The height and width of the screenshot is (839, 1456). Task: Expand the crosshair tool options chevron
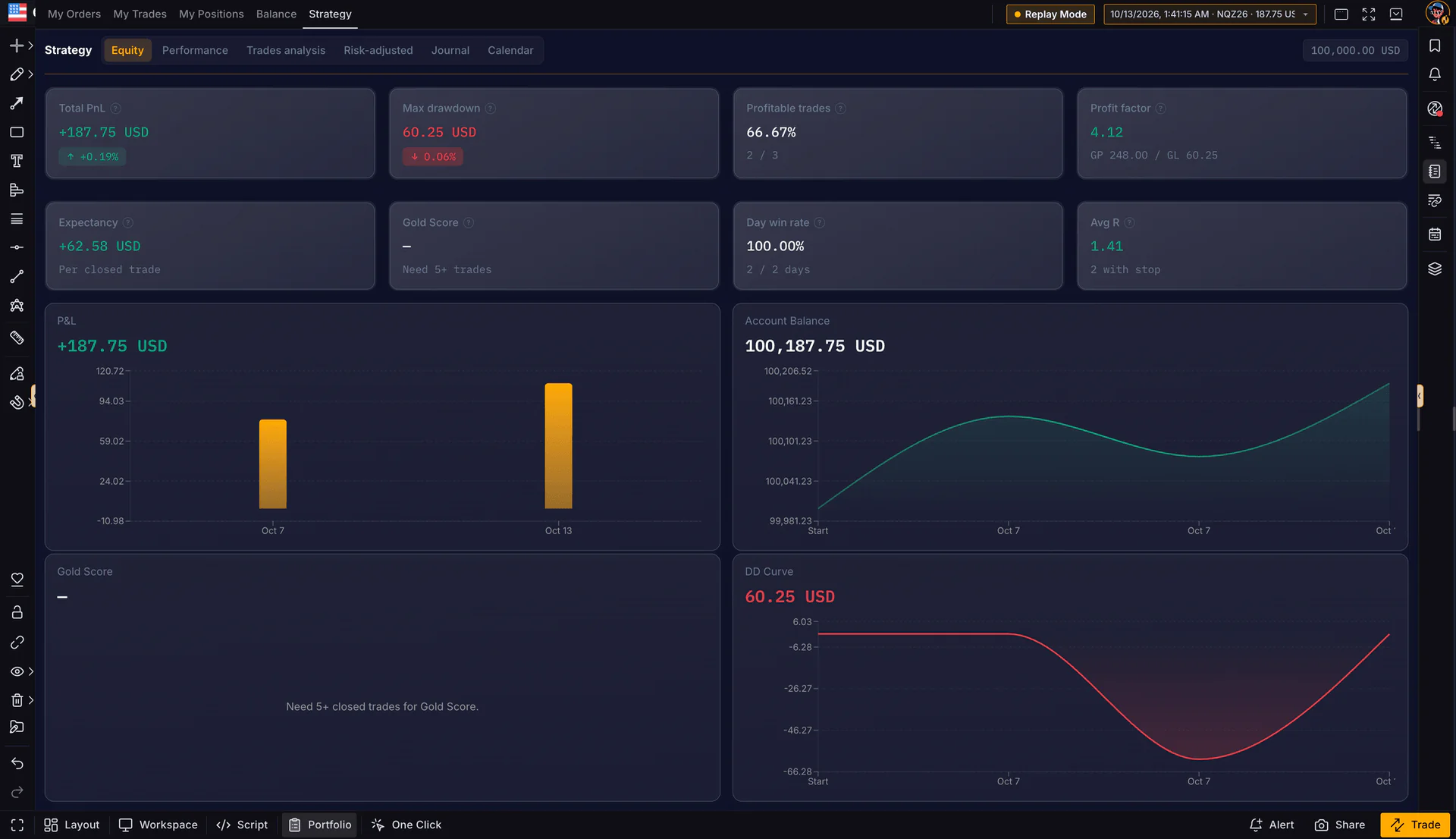(30, 46)
